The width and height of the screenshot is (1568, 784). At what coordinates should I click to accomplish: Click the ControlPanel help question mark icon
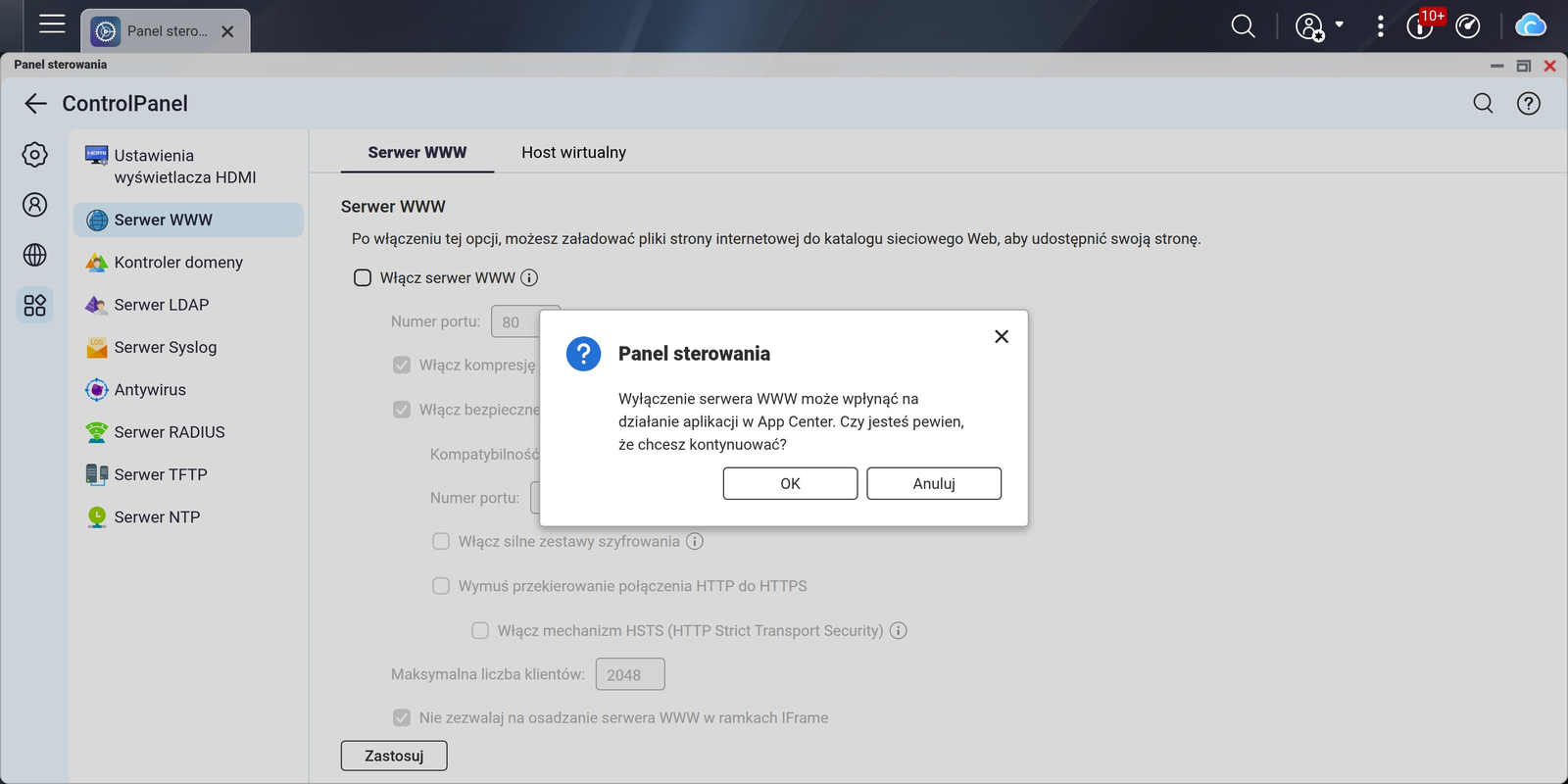[x=1529, y=104]
